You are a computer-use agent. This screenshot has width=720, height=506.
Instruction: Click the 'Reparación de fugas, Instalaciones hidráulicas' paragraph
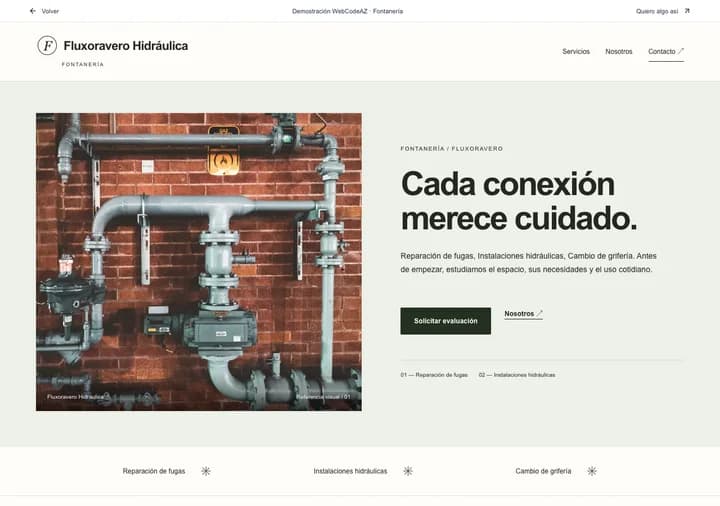click(528, 263)
